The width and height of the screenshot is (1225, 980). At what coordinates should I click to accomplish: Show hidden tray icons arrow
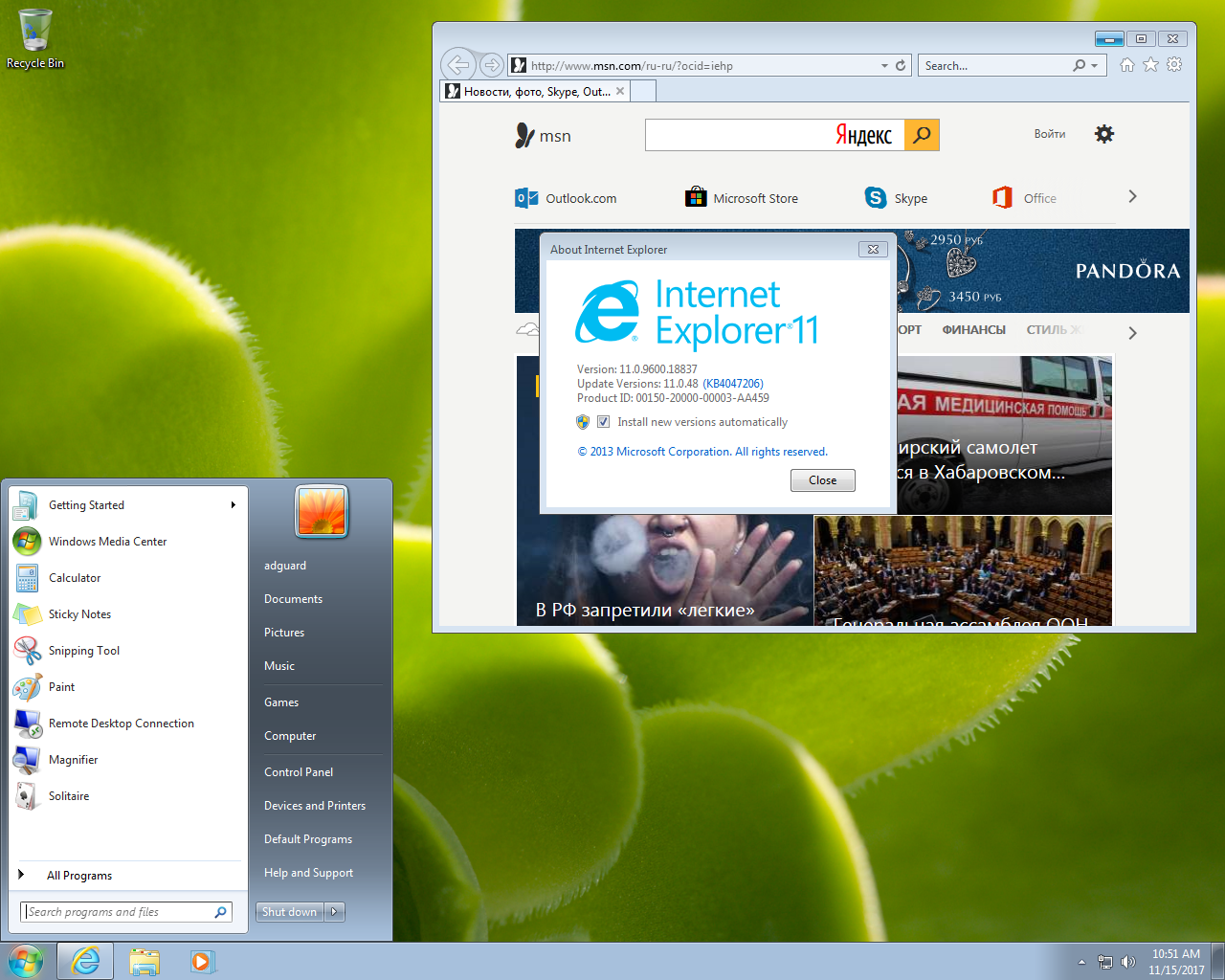coord(1081,962)
